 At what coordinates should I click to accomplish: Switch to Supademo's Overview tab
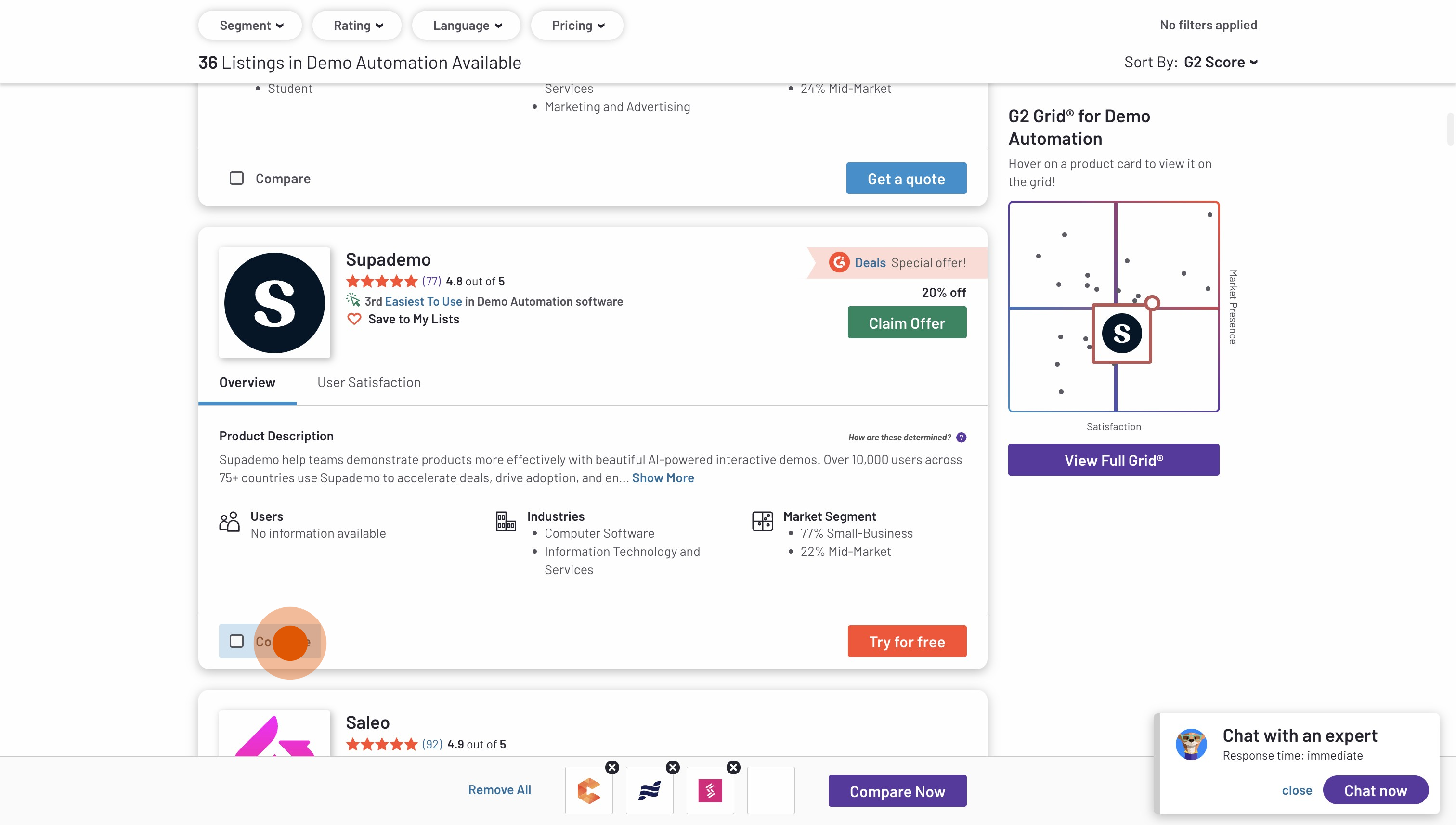coord(247,383)
